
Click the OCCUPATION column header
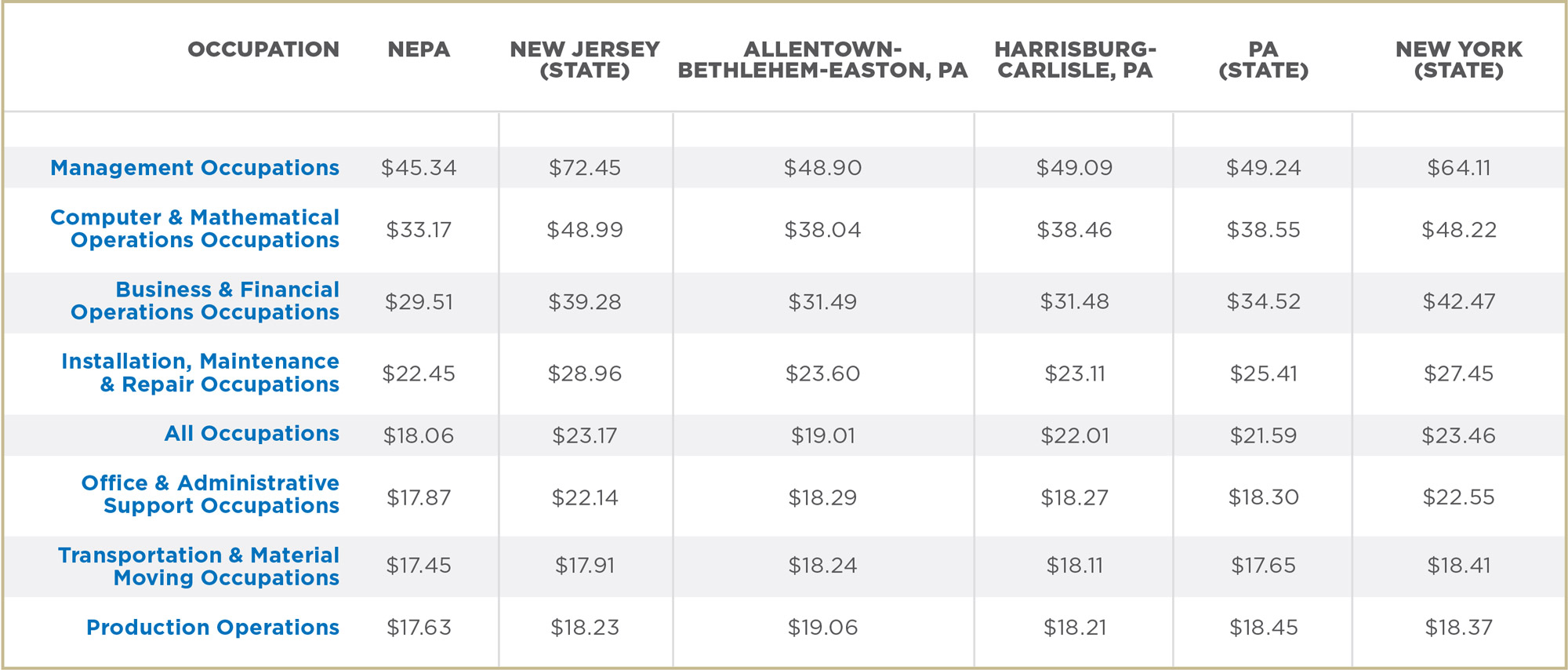[x=263, y=49]
